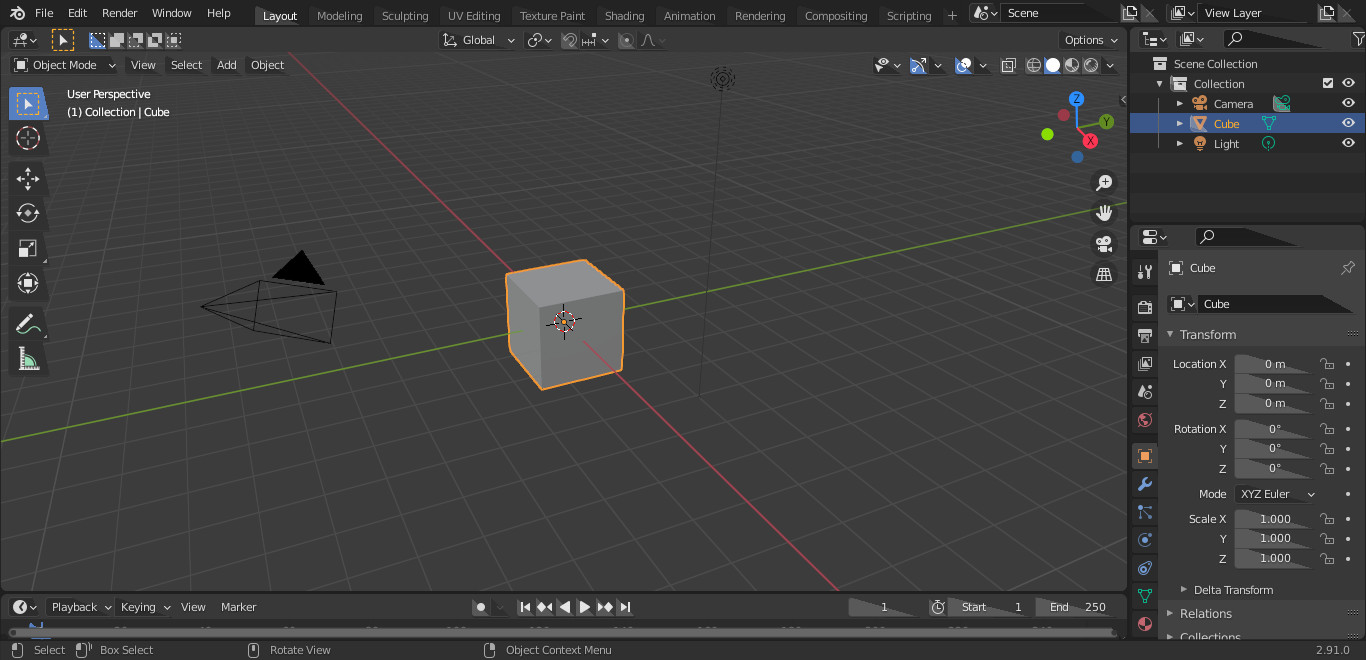Activate the Rotate tool

(28, 213)
